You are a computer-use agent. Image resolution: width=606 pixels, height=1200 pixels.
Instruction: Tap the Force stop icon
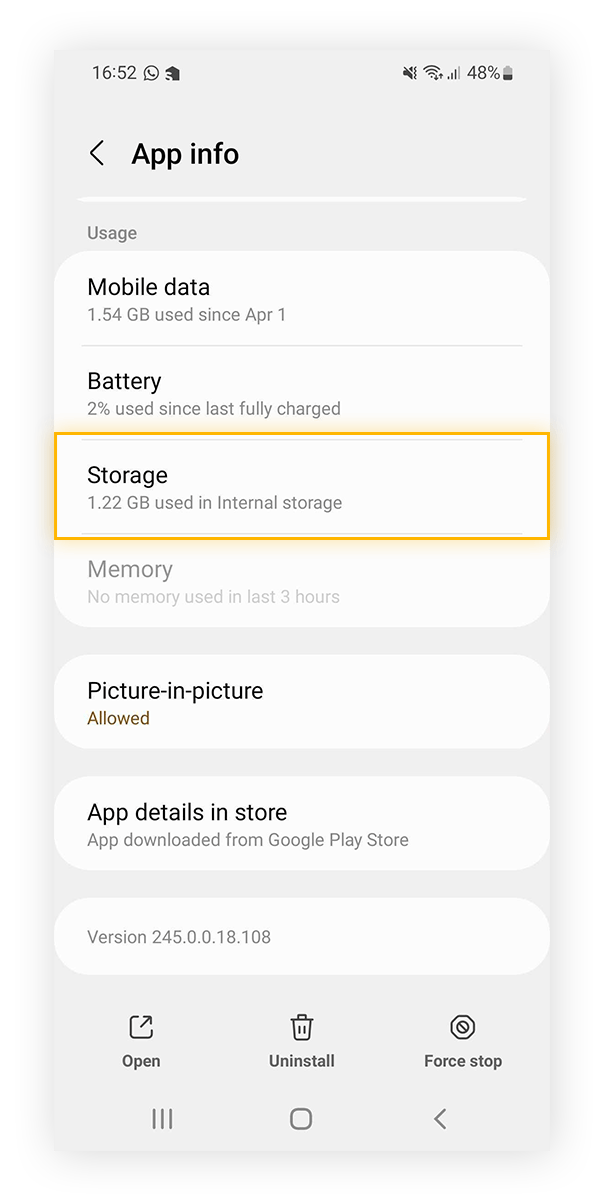(x=462, y=1027)
